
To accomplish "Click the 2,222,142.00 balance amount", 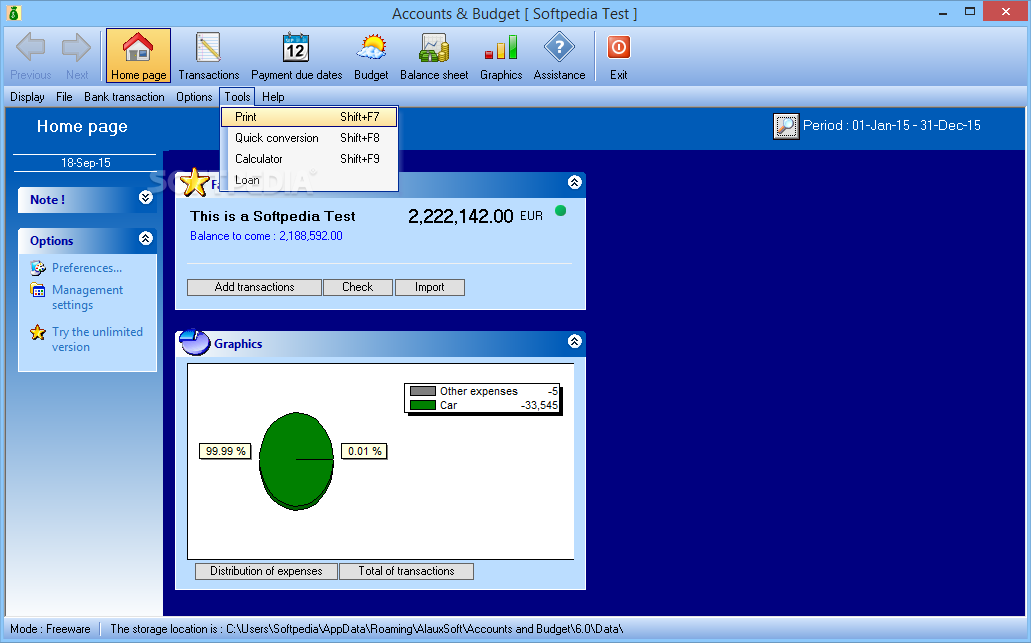I will click(460, 216).
